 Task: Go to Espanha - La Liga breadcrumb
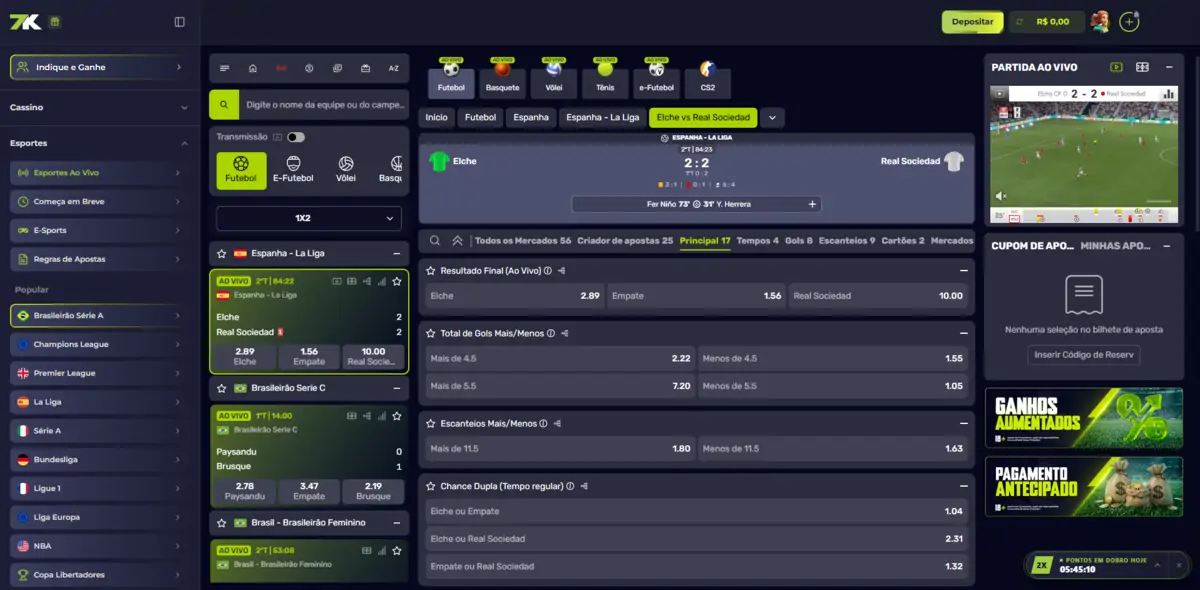[x=602, y=117]
